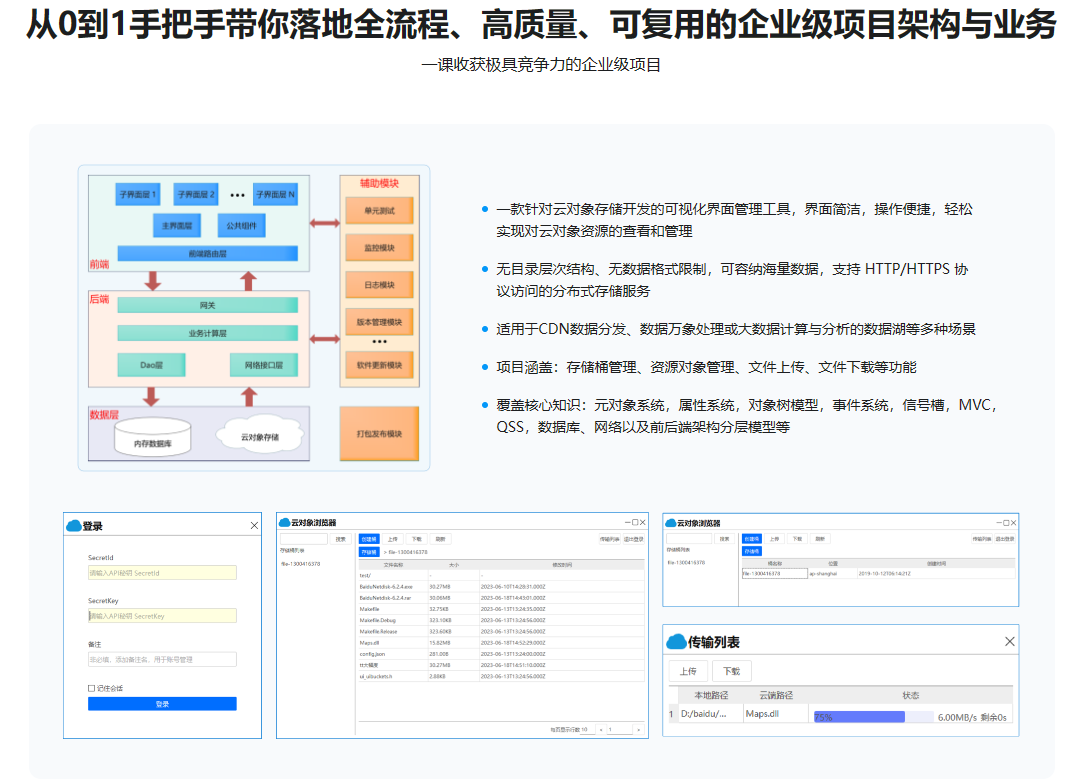
Task: Click the 打包发布模块 block in diagram
Action: point(378,434)
